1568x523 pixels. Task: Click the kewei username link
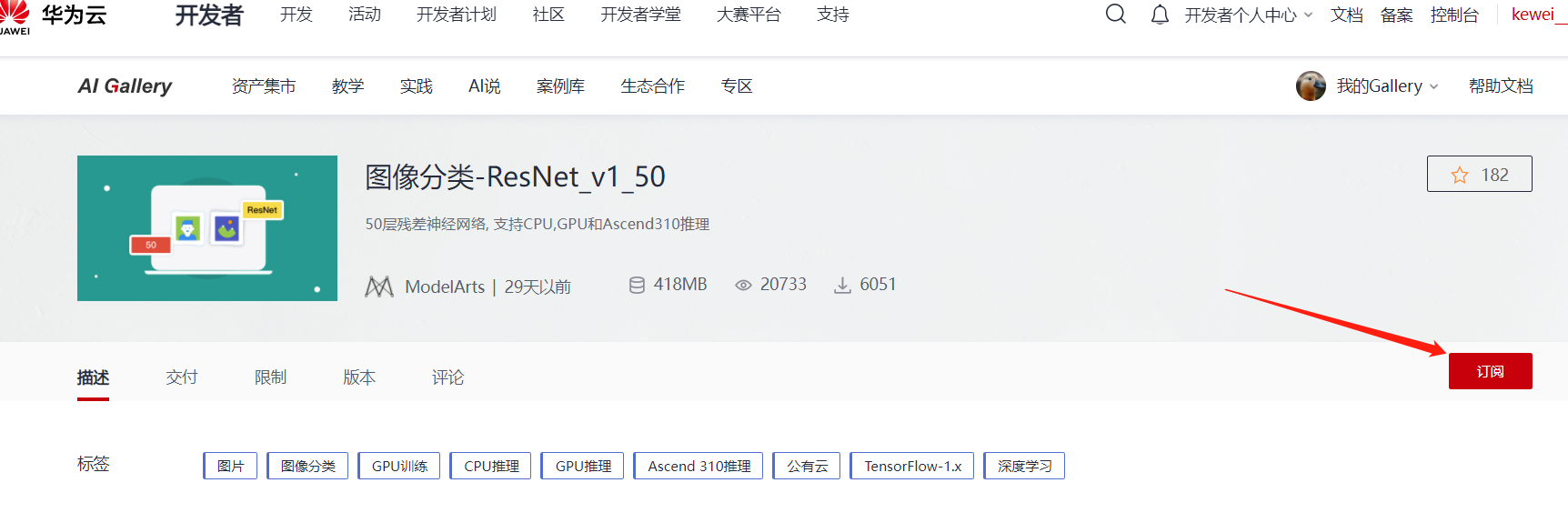[1538, 15]
